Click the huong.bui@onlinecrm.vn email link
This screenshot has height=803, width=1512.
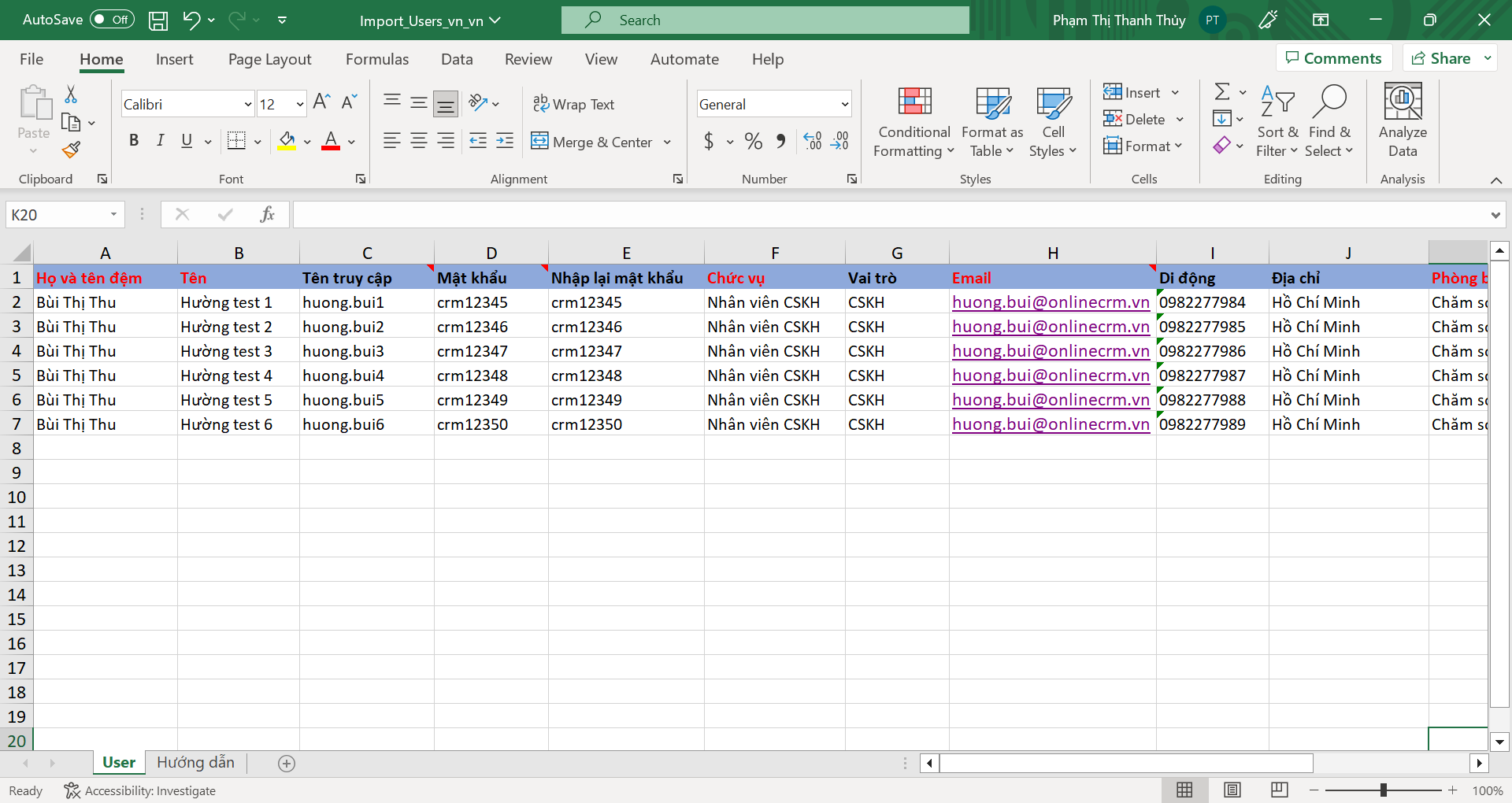tap(1051, 302)
